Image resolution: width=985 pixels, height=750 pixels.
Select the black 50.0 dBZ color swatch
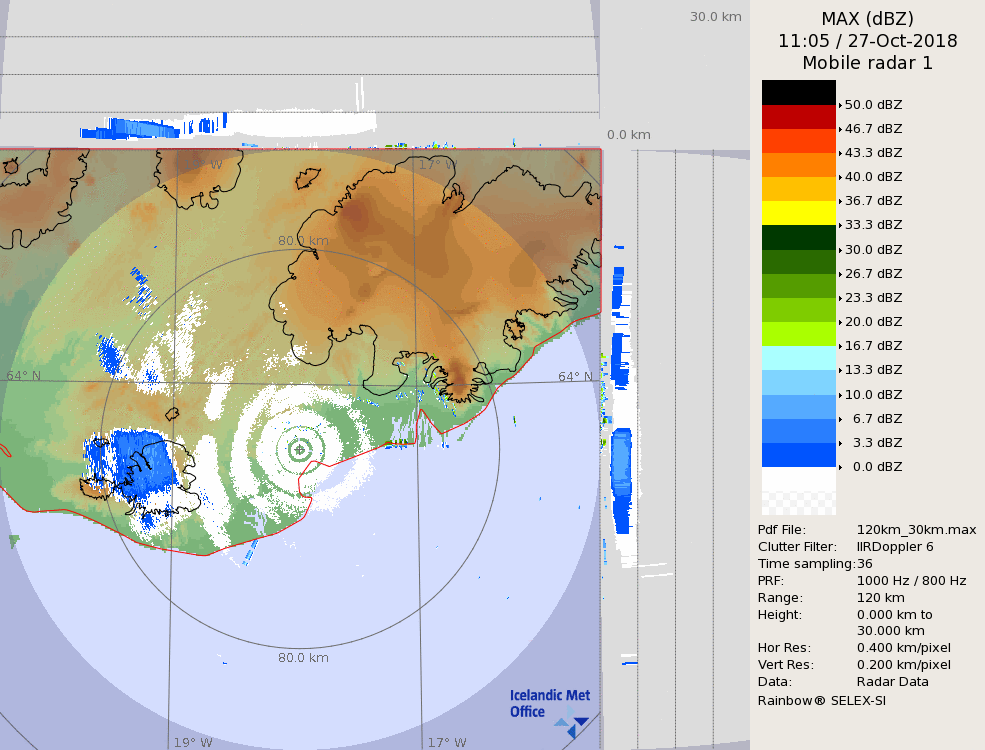tap(798, 92)
